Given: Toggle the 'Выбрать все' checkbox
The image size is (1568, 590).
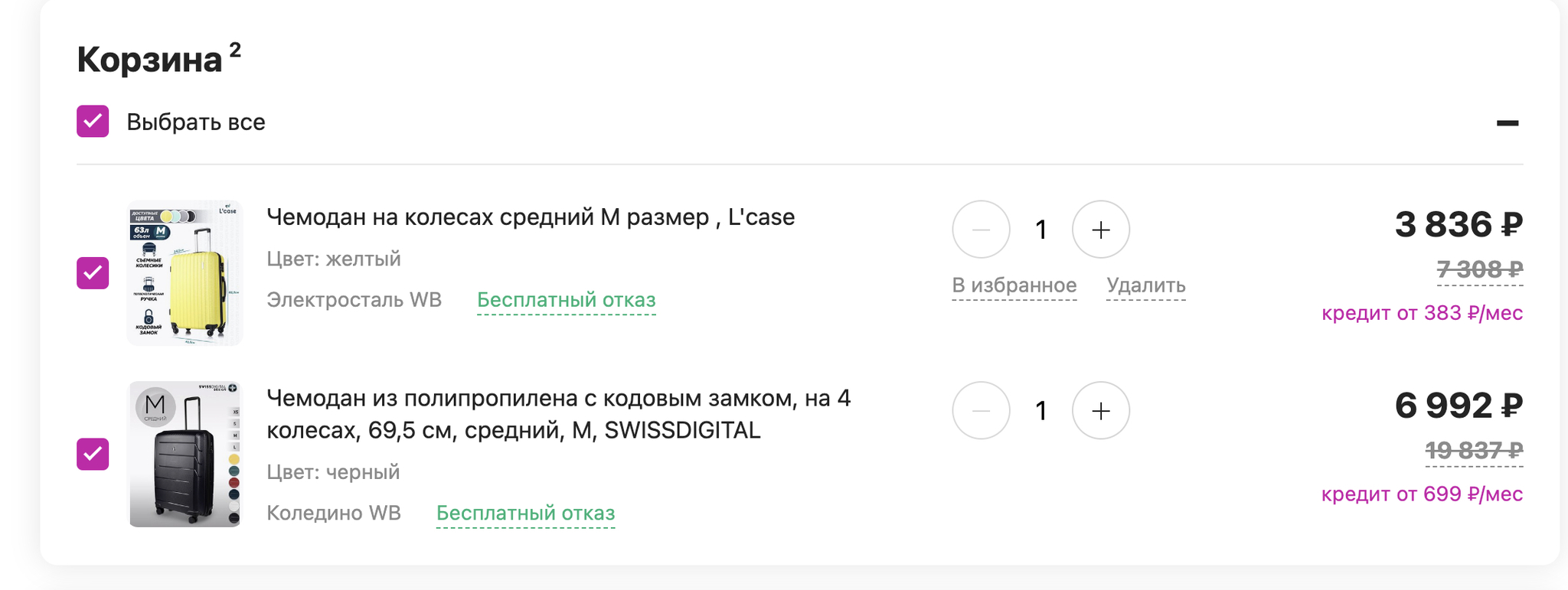Looking at the screenshot, I should coord(93,122).
